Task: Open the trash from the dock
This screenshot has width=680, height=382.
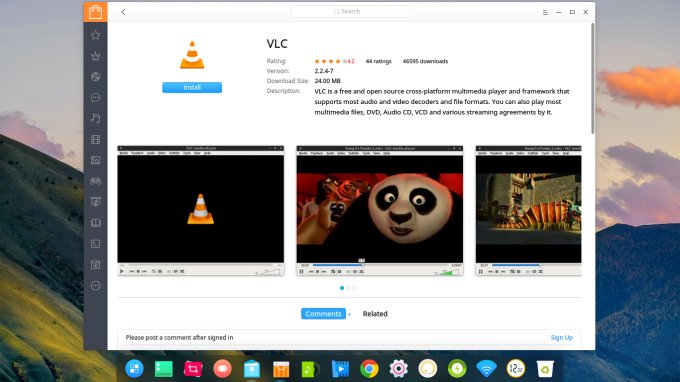Action: point(545,369)
